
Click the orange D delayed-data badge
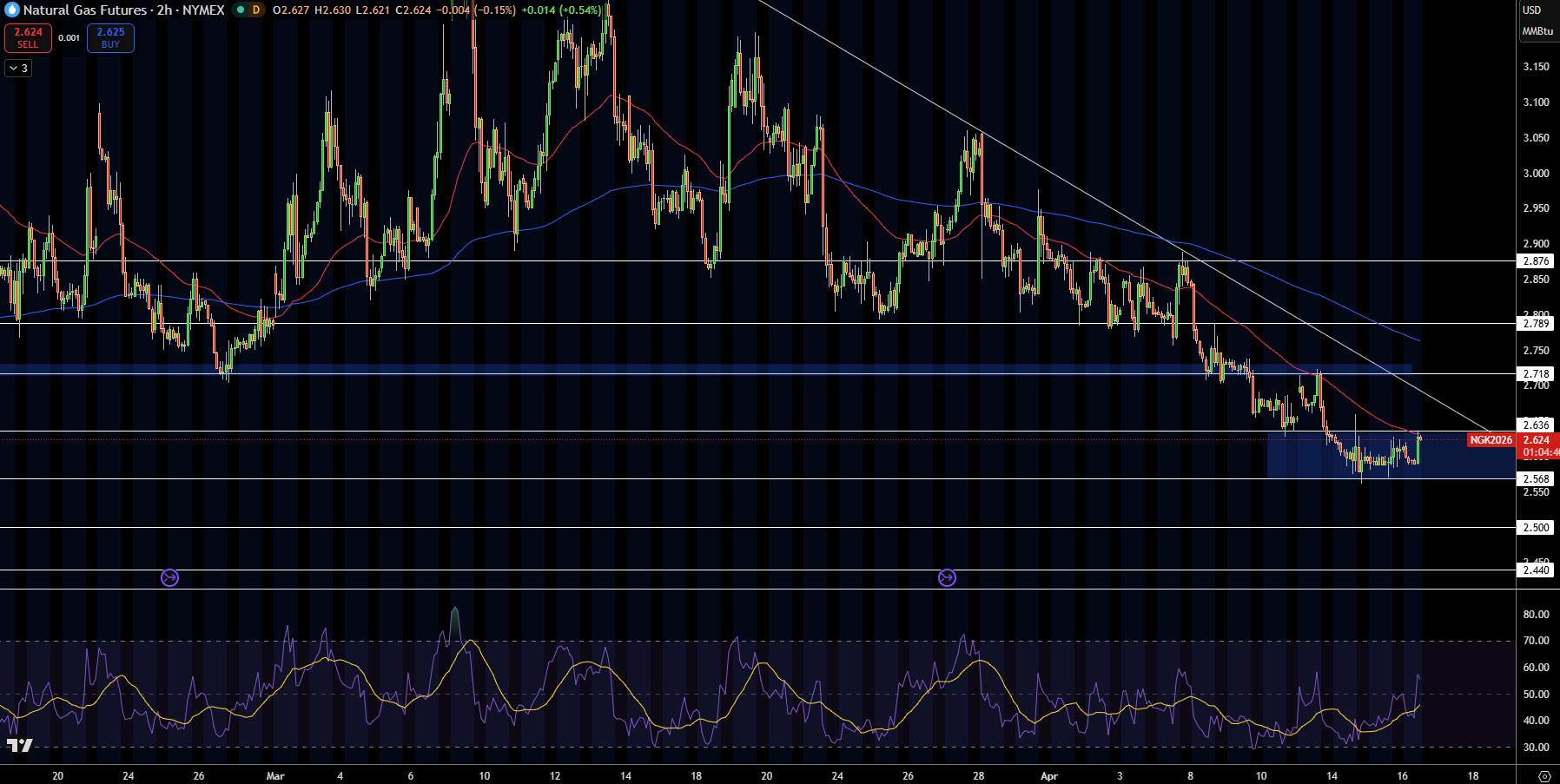256,10
